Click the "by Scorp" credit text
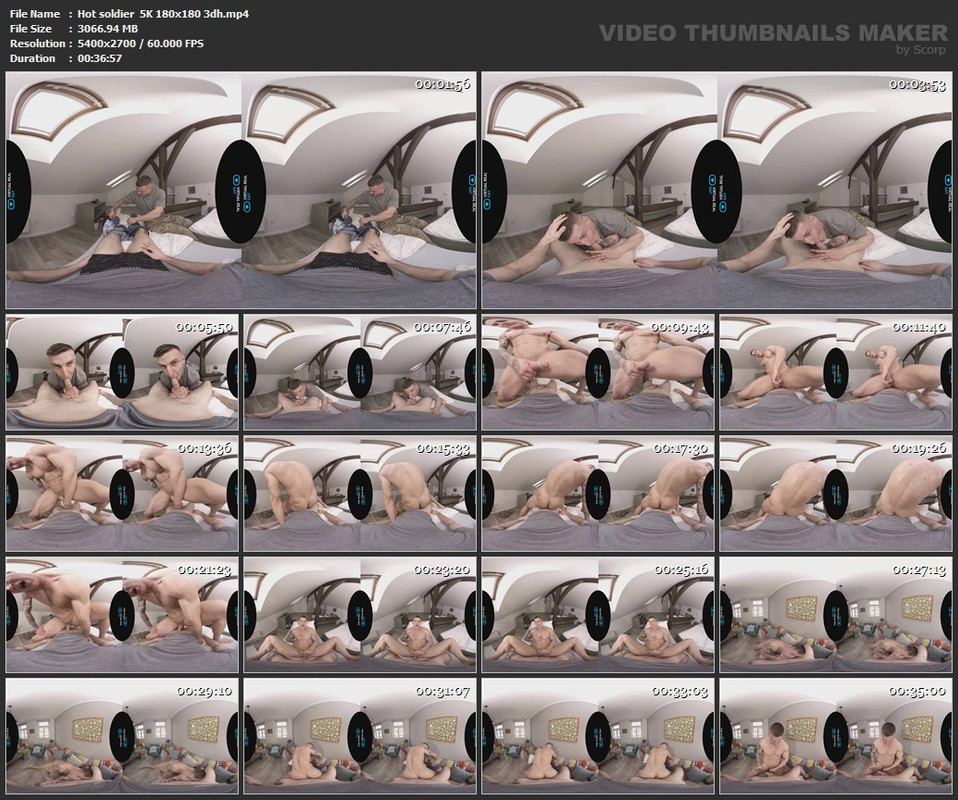This screenshot has width=958, height=800. click(919, 50)
